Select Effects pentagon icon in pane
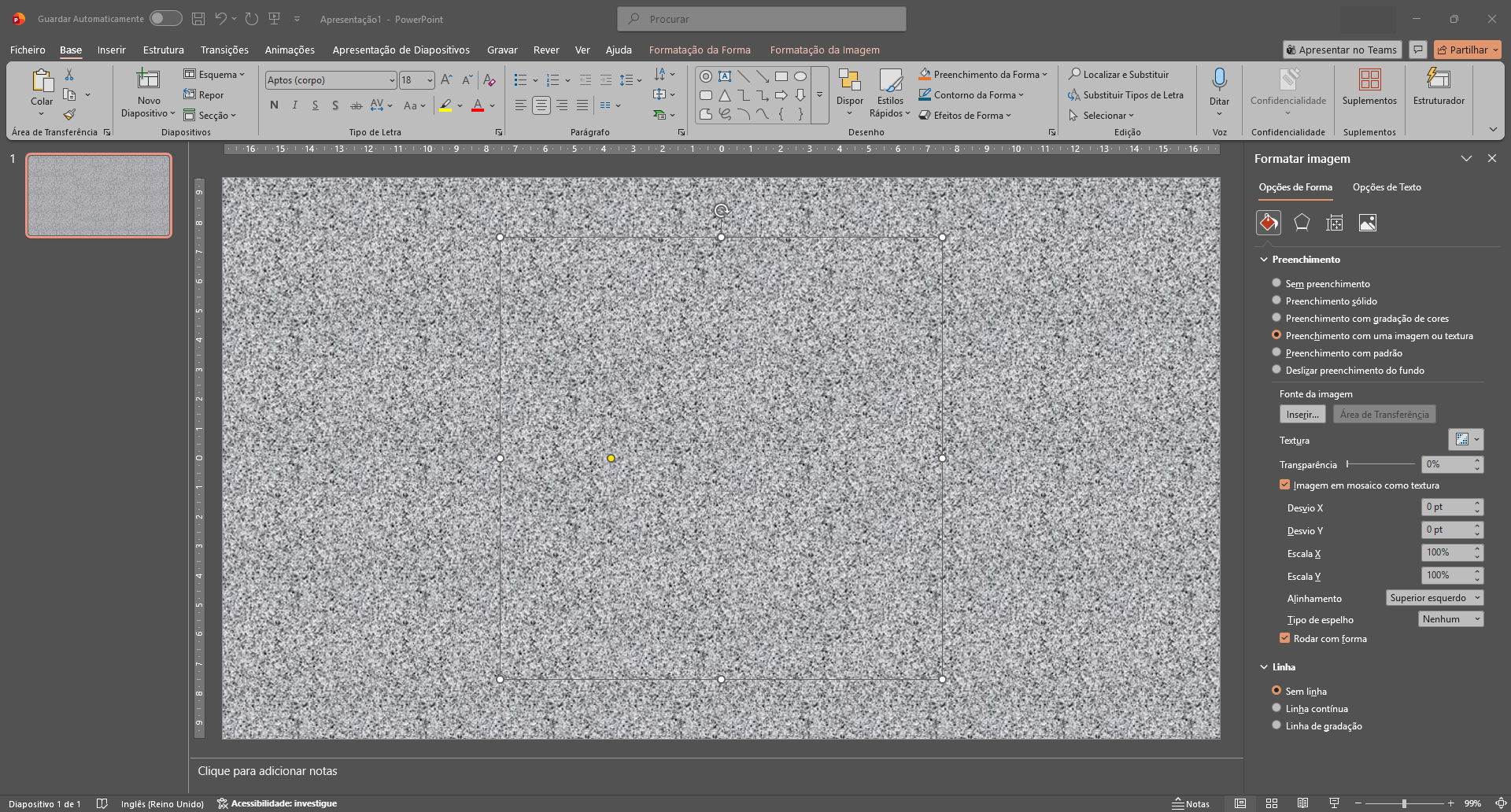 pos(1302,223)
